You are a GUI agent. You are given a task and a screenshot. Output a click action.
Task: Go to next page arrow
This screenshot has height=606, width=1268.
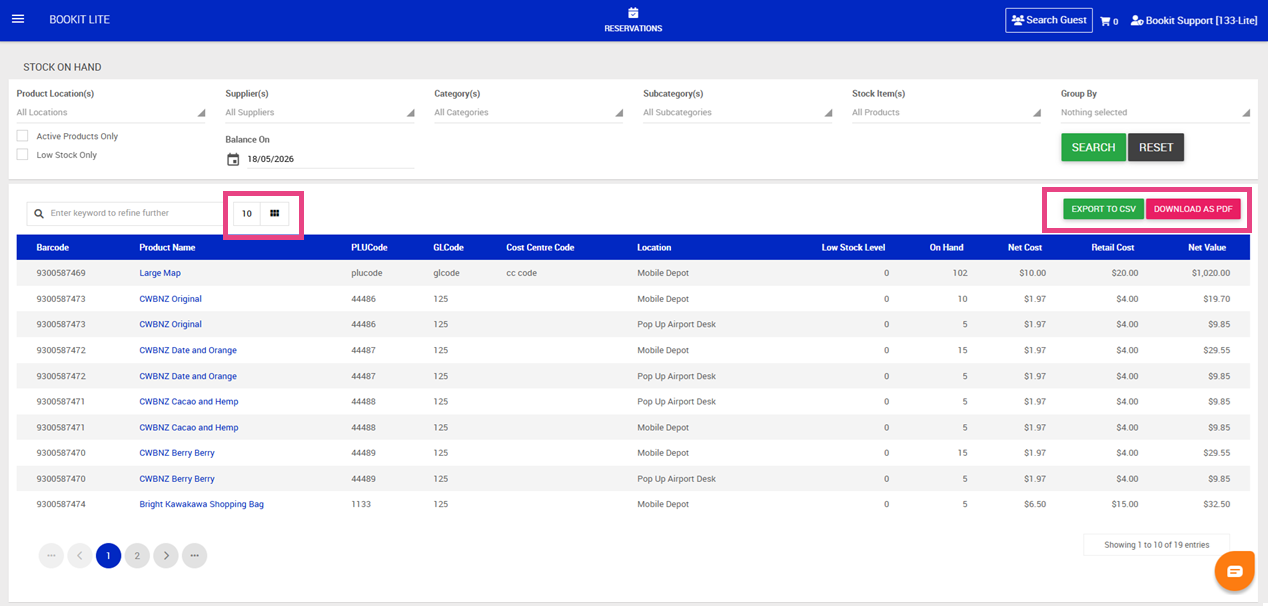(166, 555)
